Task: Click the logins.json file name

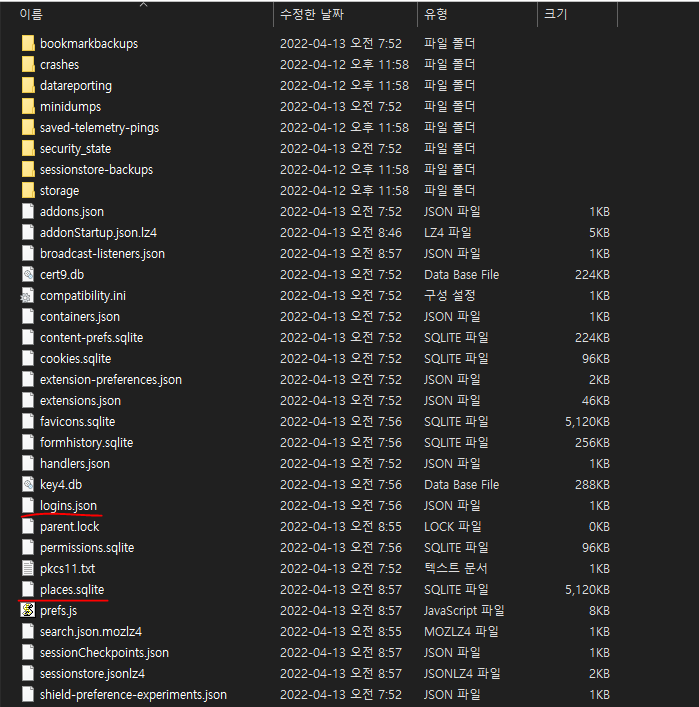Action: coord(69,506)
